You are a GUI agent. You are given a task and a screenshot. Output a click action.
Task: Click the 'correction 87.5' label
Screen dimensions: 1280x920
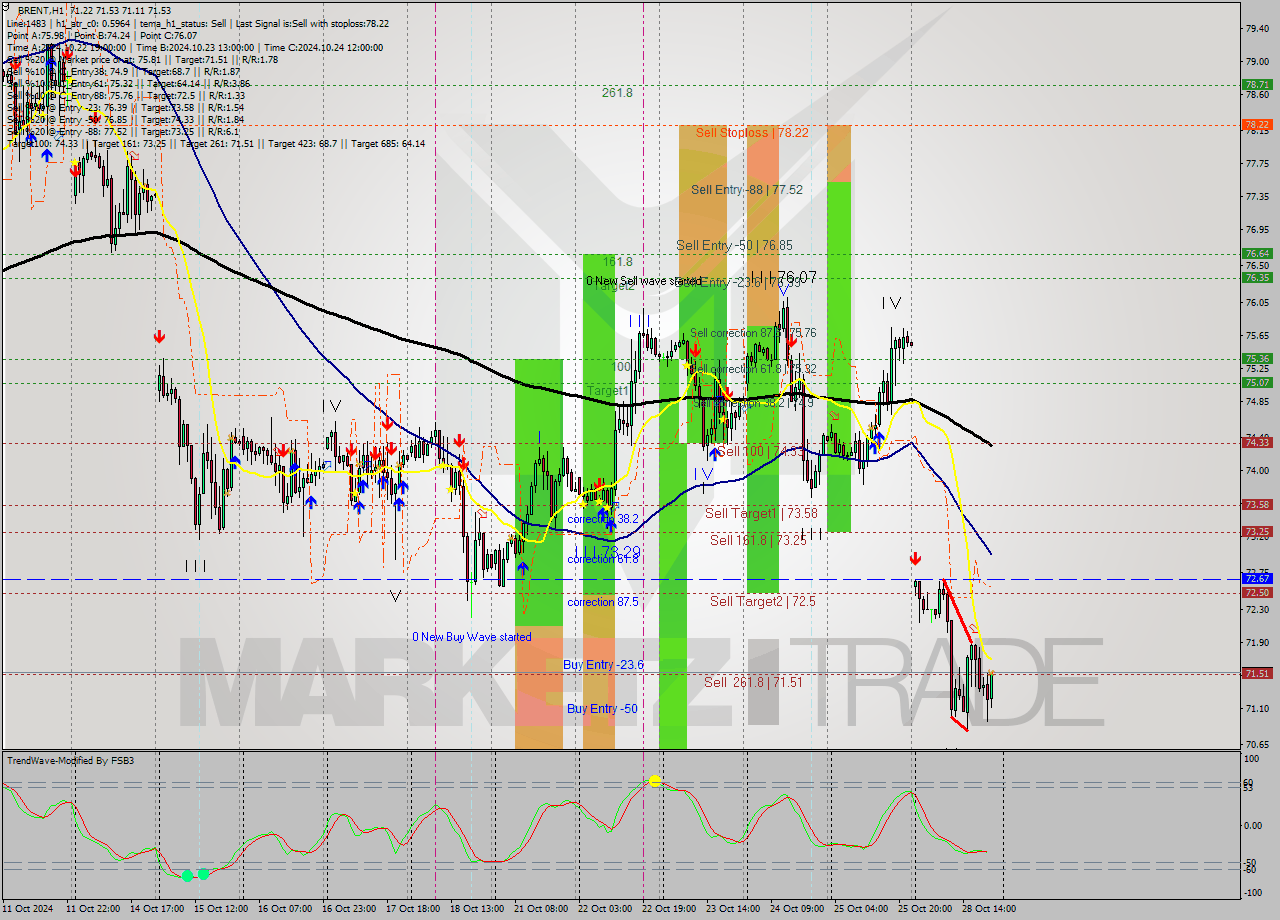604,602
